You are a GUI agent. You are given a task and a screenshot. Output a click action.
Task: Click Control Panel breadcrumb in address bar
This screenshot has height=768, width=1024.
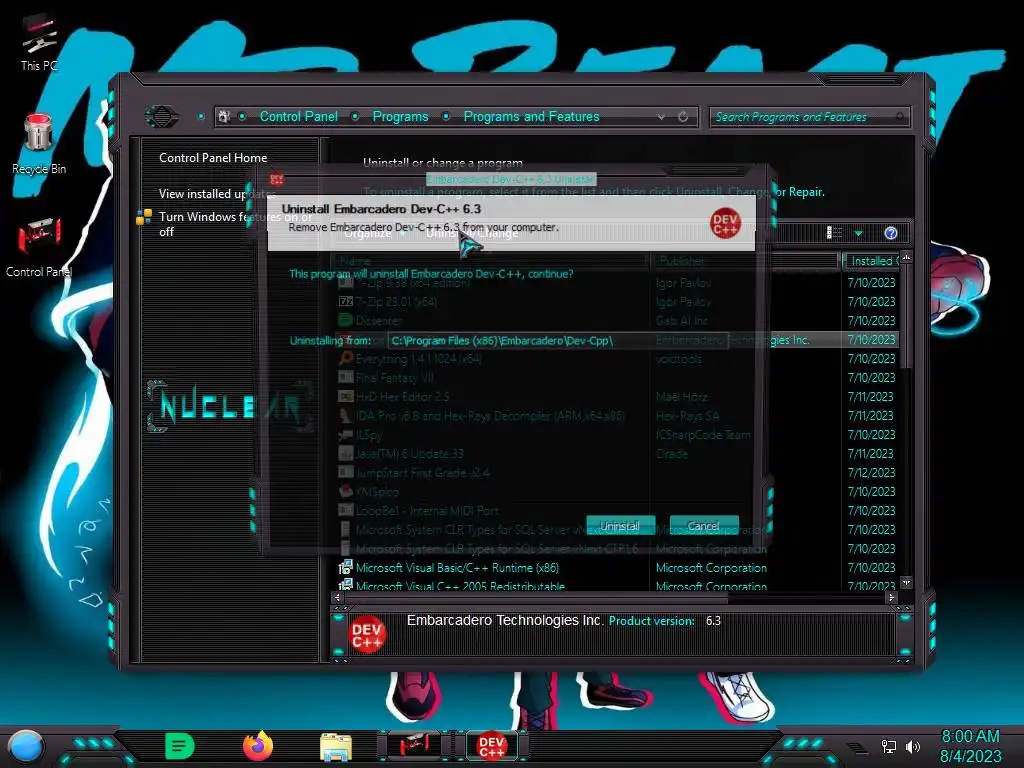(x=298, y=116)
